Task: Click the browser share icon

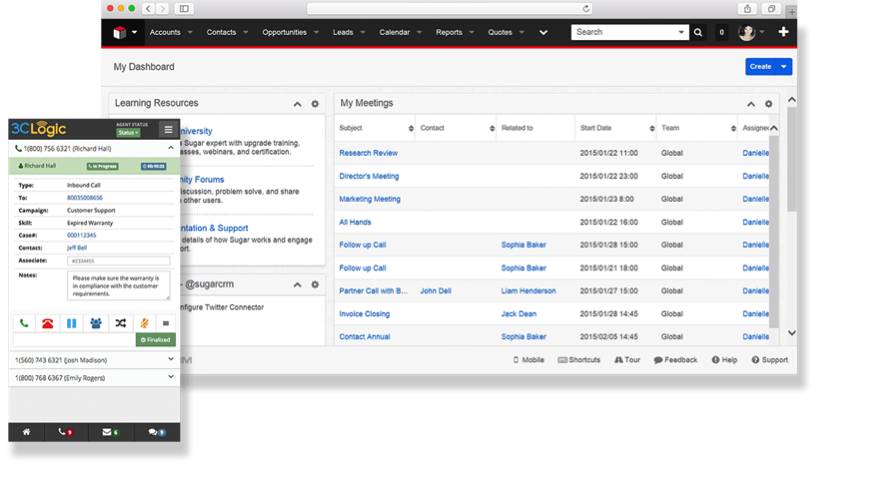Action: coord(747,9)
